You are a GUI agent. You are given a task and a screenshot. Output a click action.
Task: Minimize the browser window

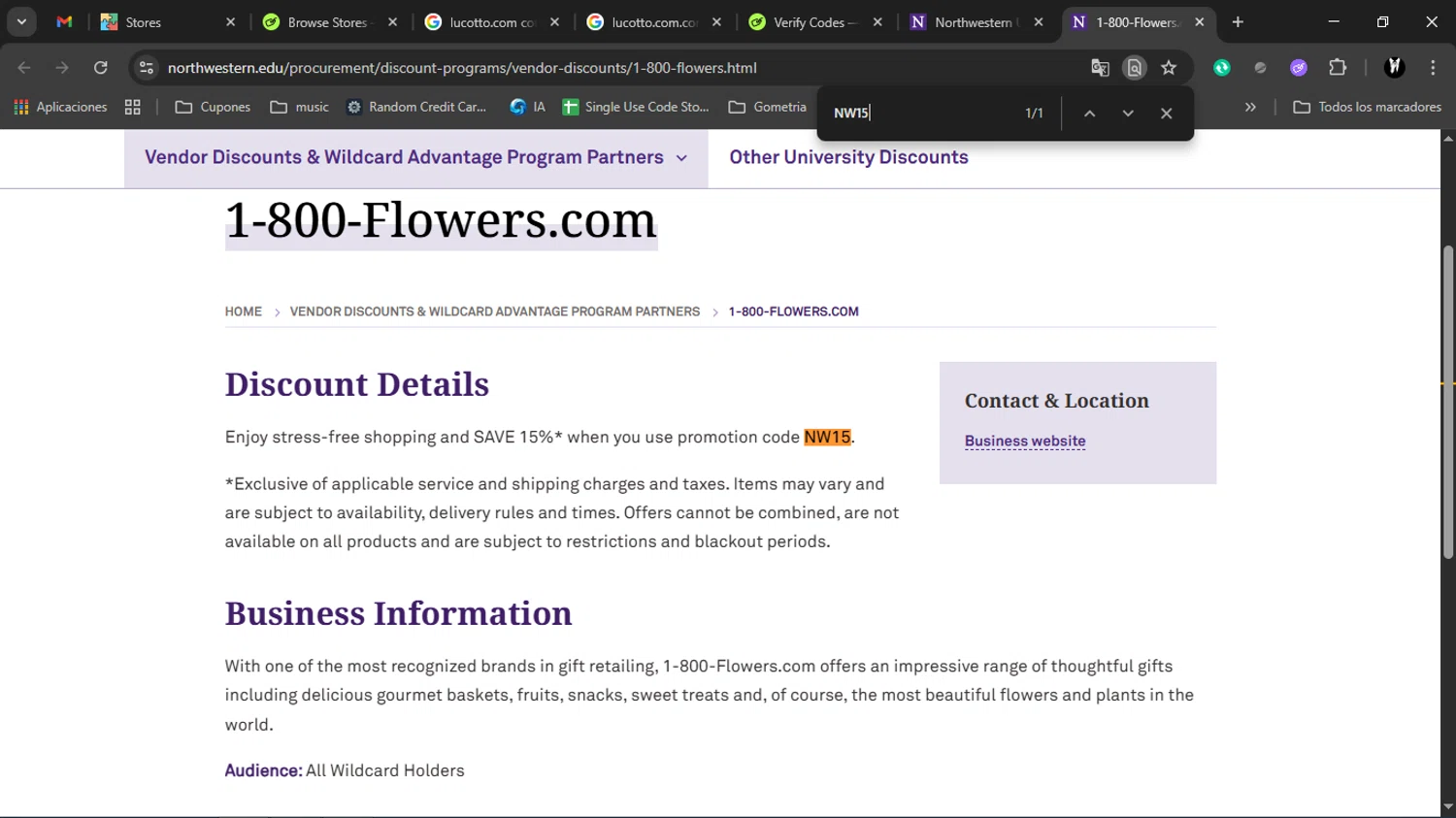pos(1334,21)
